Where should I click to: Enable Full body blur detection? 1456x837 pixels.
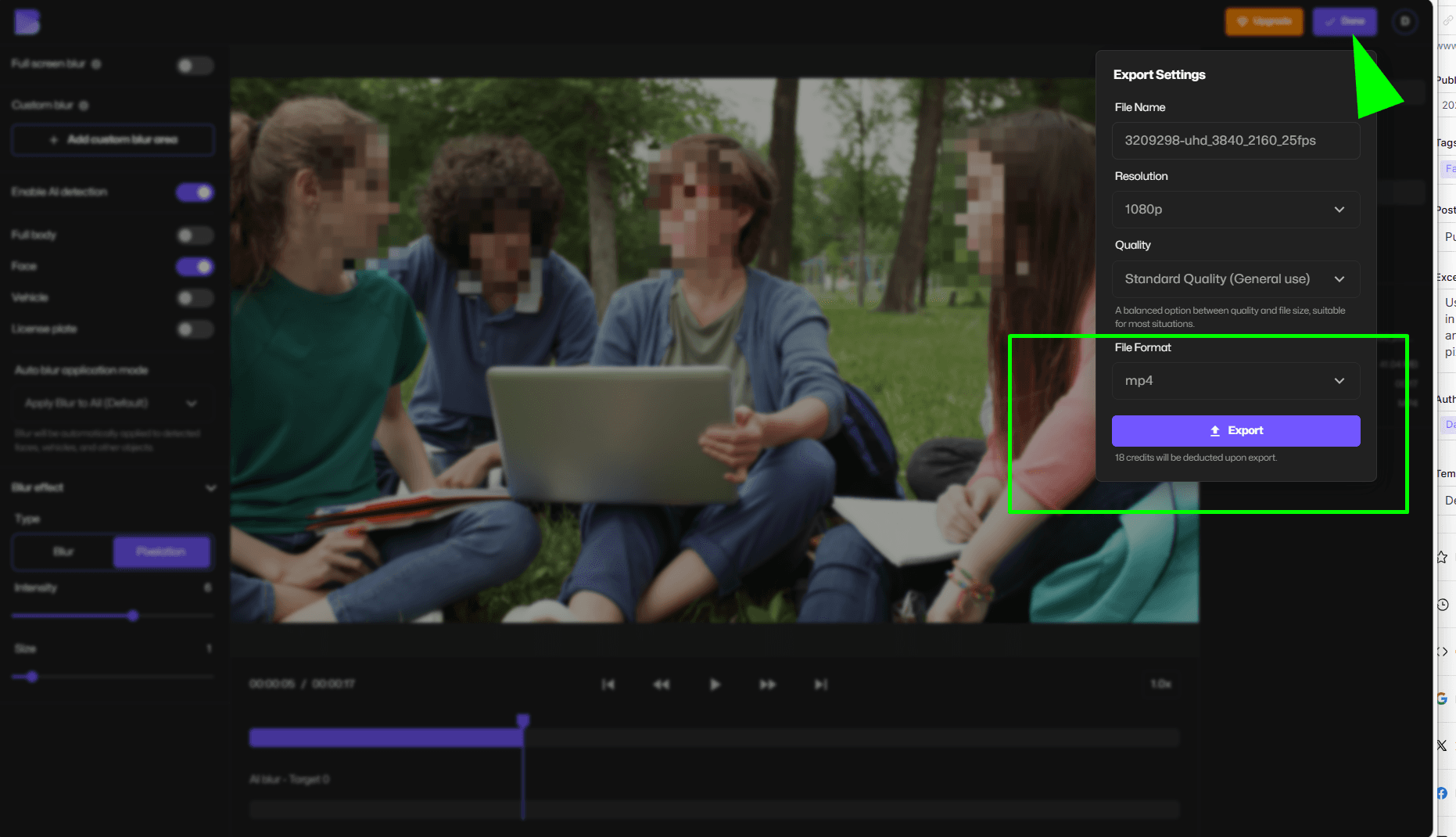[x=195, y=235]
